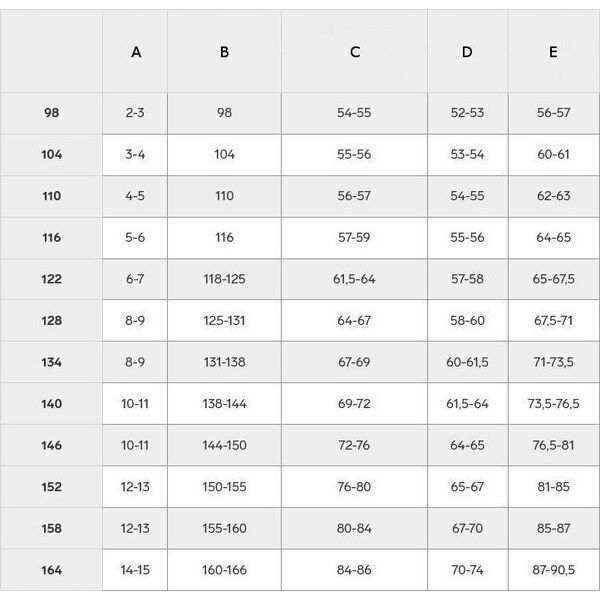600x600 pixels.
Task: Click the cell showing 160-166
Action: point(224,570)
